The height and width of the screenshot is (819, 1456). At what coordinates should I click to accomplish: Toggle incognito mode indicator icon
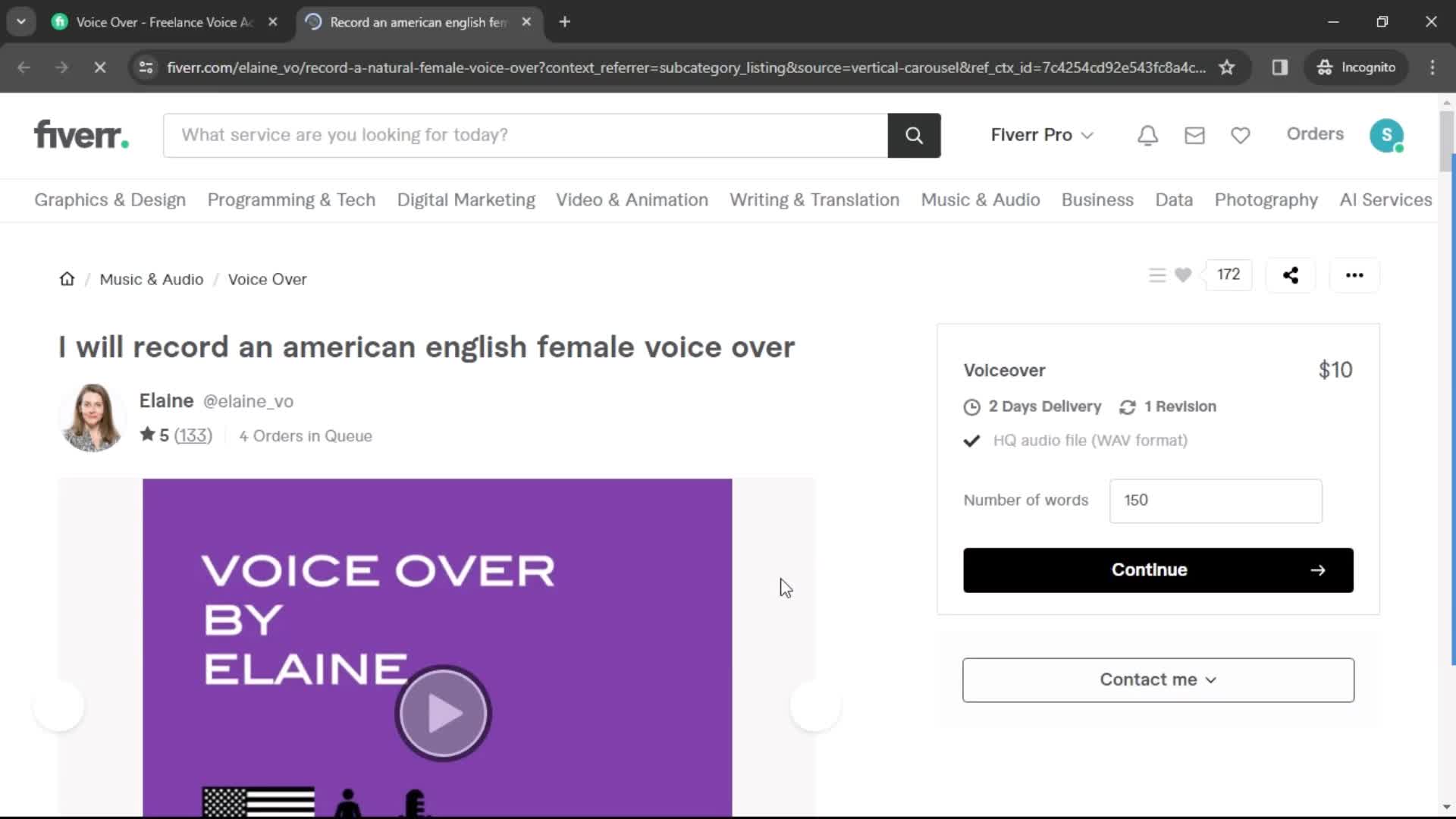(x=1323, y=67)
